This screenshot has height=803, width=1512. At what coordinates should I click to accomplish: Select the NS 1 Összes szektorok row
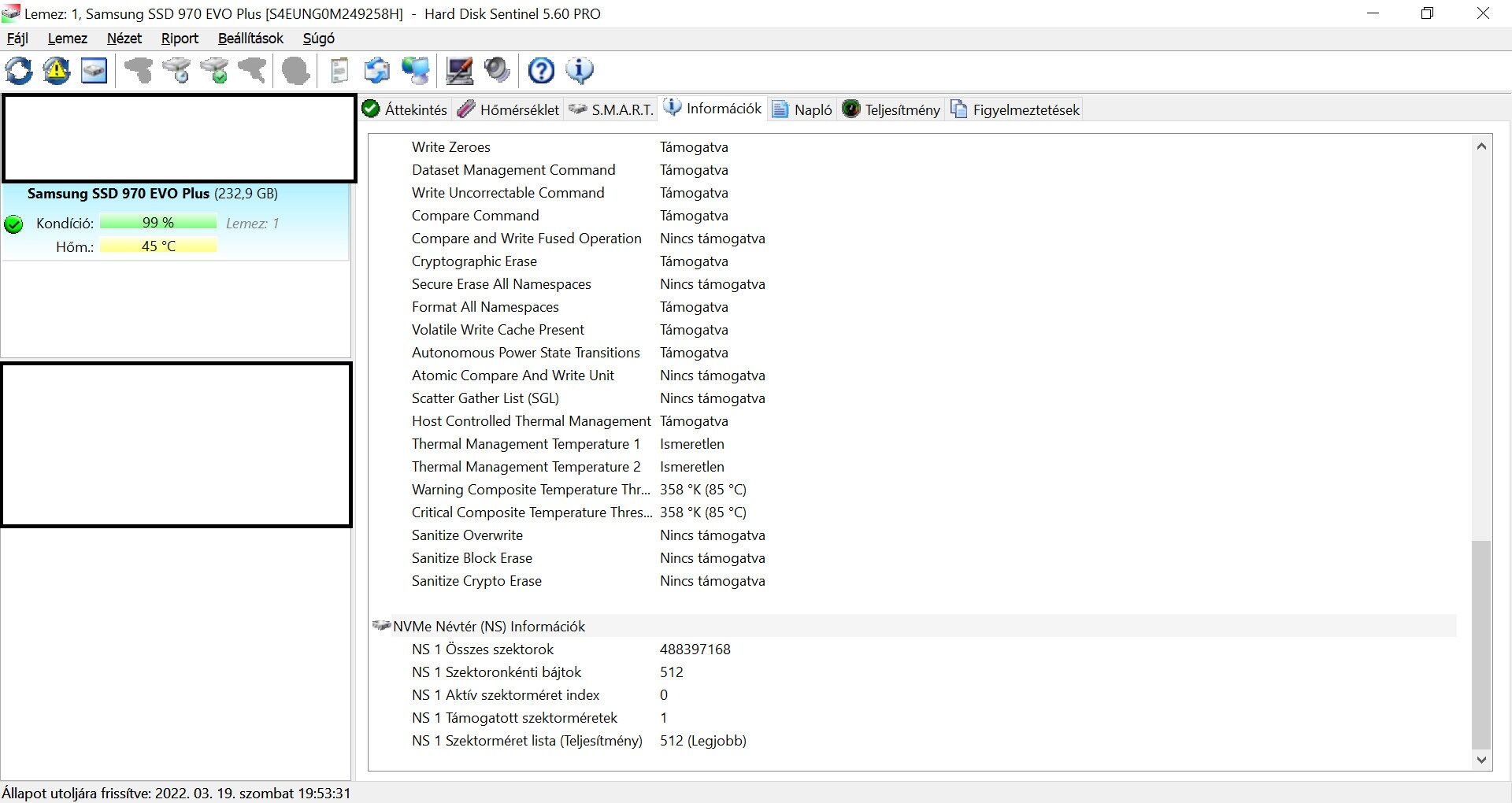[x=914, y=649]
